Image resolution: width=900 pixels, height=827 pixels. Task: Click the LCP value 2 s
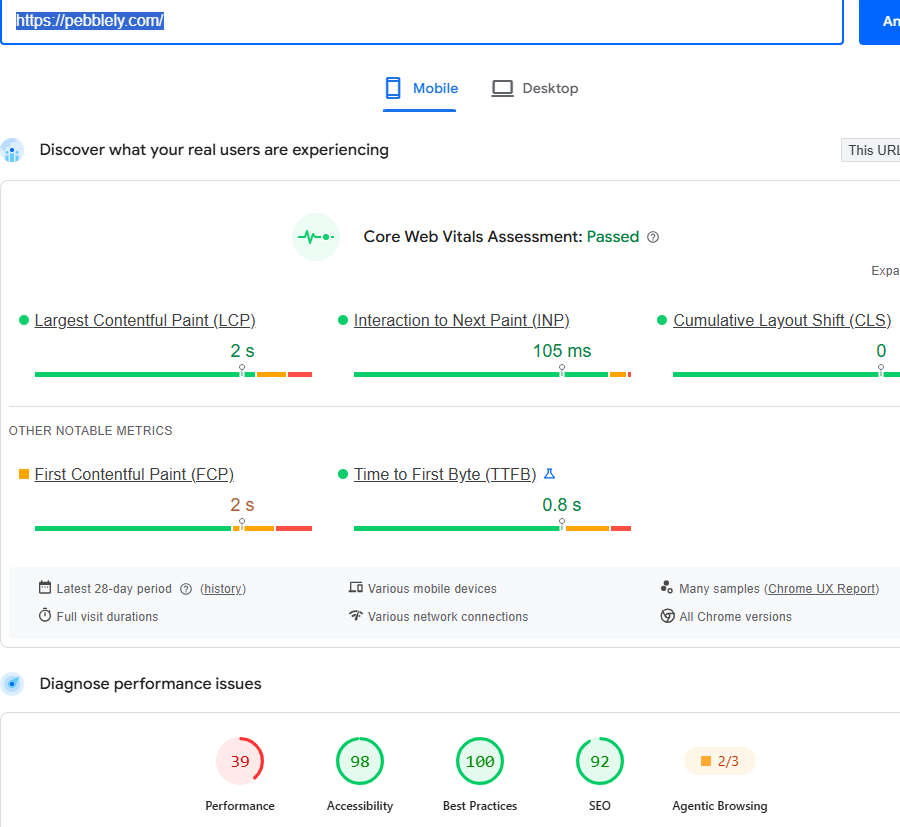pos(242,351)
